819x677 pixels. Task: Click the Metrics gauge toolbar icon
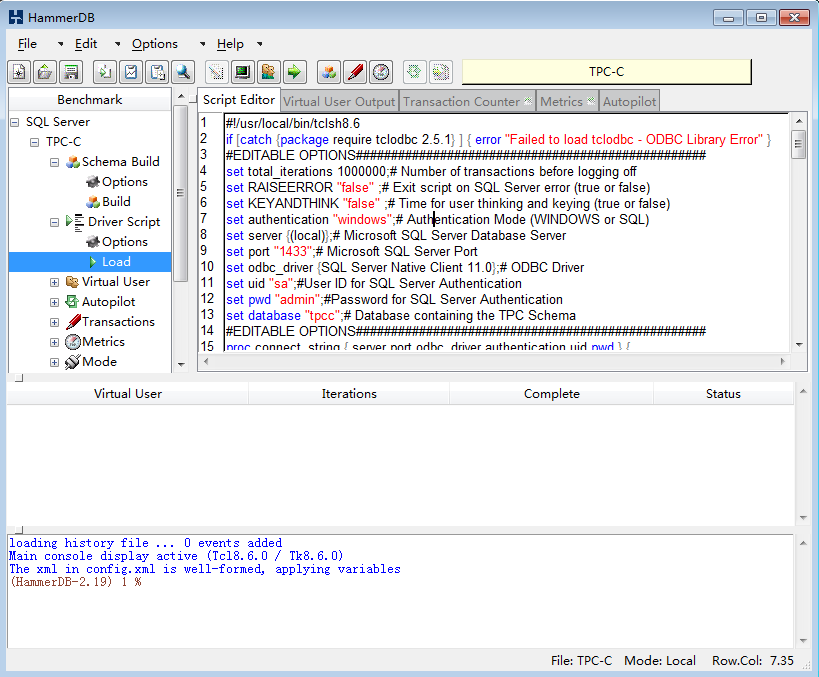click(x=381, y=72)
